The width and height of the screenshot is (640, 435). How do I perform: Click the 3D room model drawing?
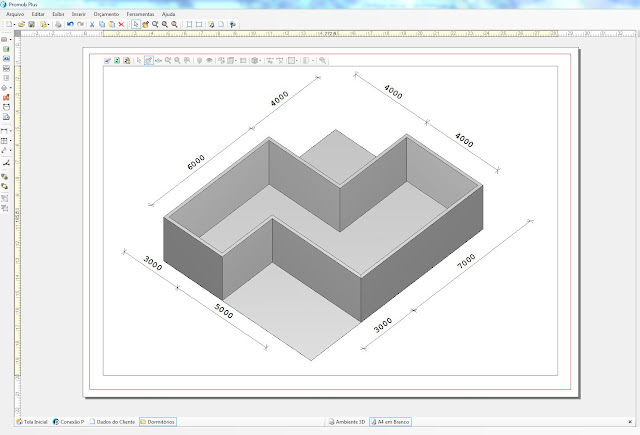(x=323, y=244)
